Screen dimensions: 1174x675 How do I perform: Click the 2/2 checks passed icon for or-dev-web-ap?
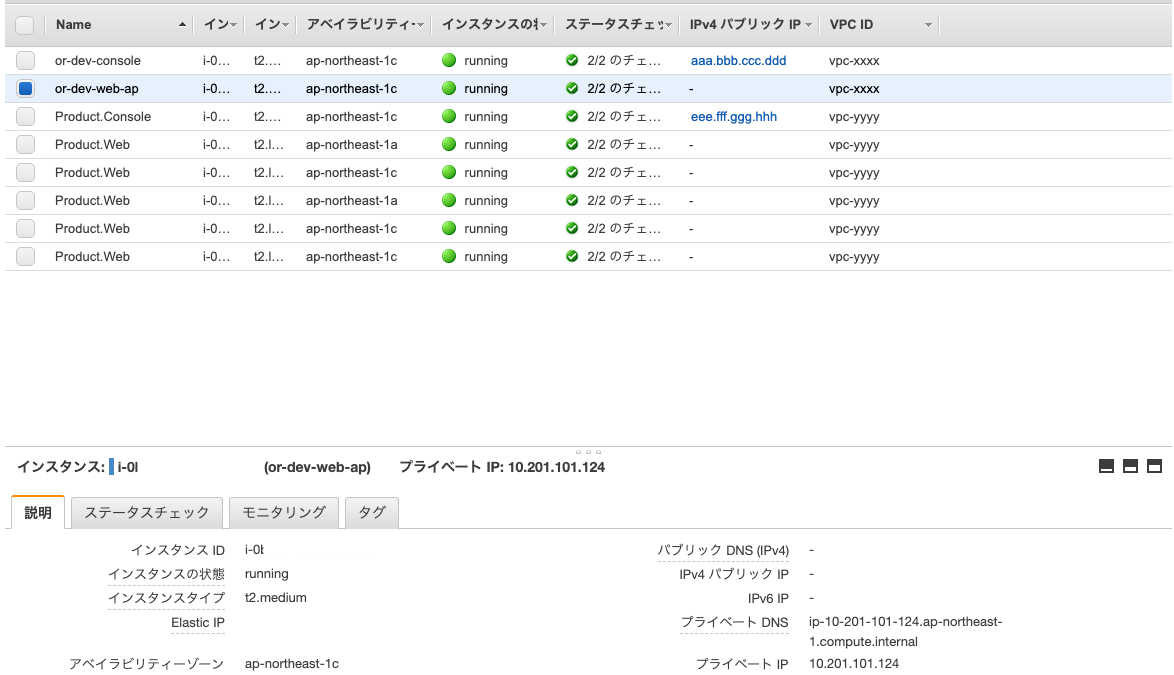click(x=572, y=88)
